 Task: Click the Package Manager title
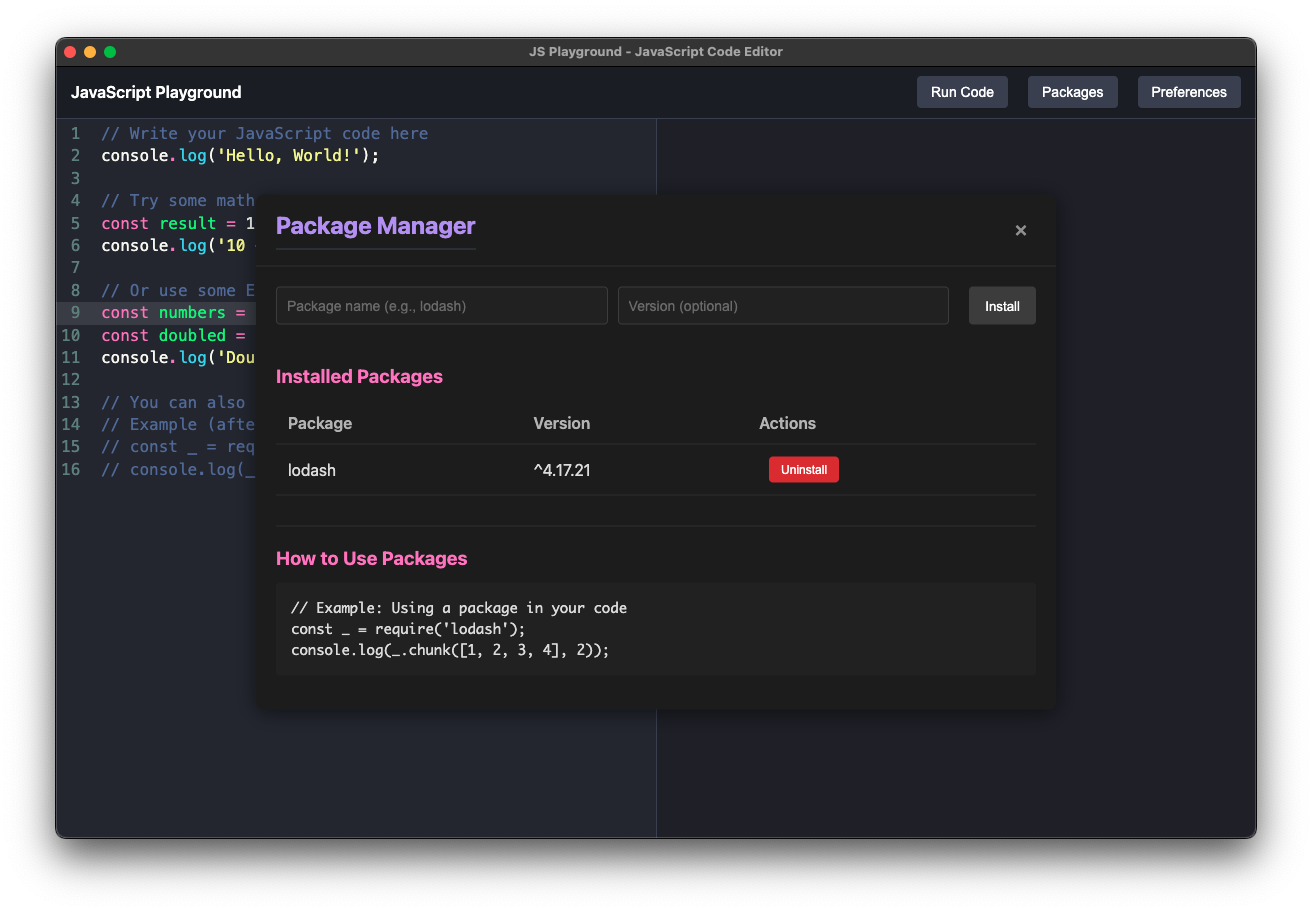(376, 226)
